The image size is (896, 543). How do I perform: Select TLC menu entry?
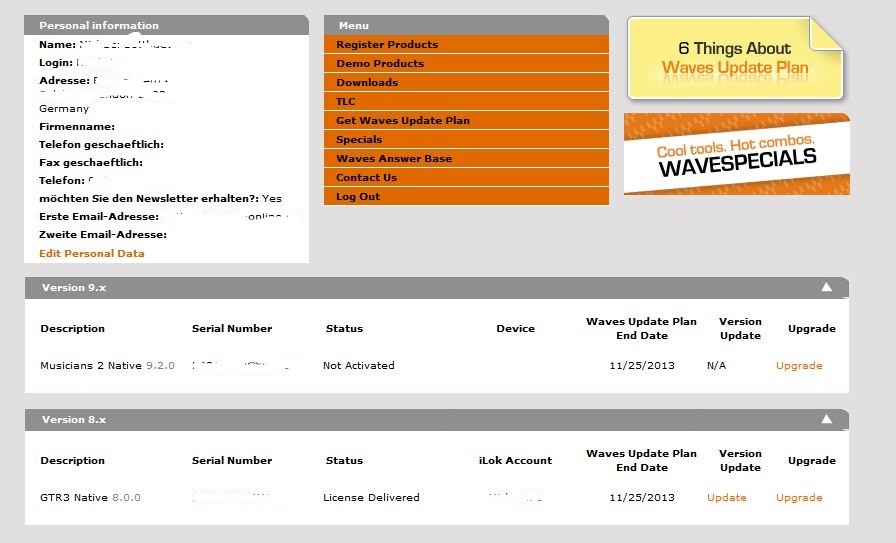pos(466,101)
